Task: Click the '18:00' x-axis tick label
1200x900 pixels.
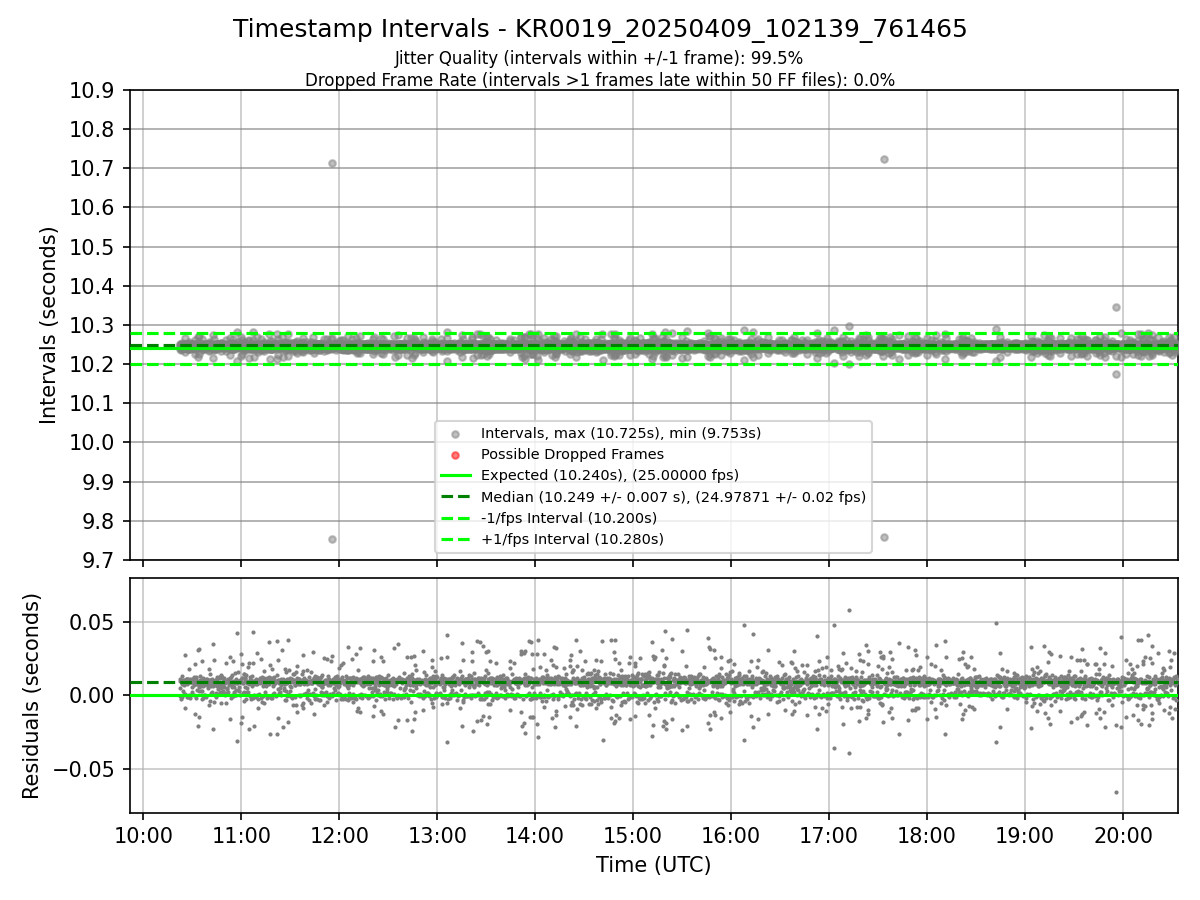Action: tap(927, 835)
